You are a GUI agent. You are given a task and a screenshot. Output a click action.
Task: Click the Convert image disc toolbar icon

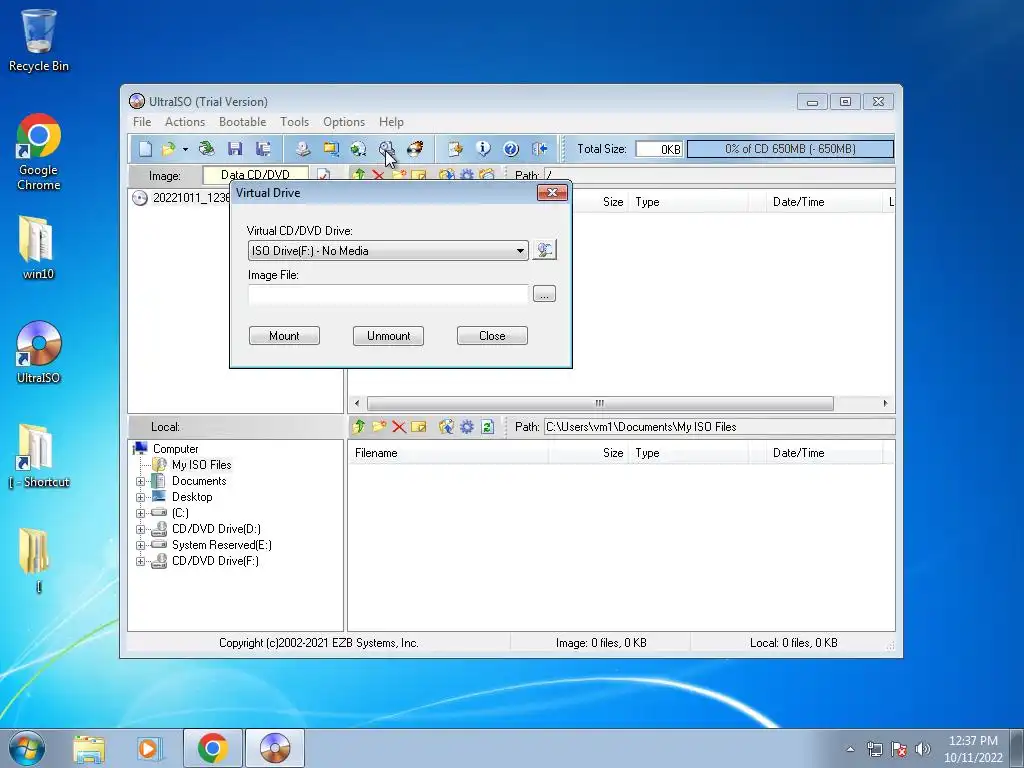tap(359, 149)
